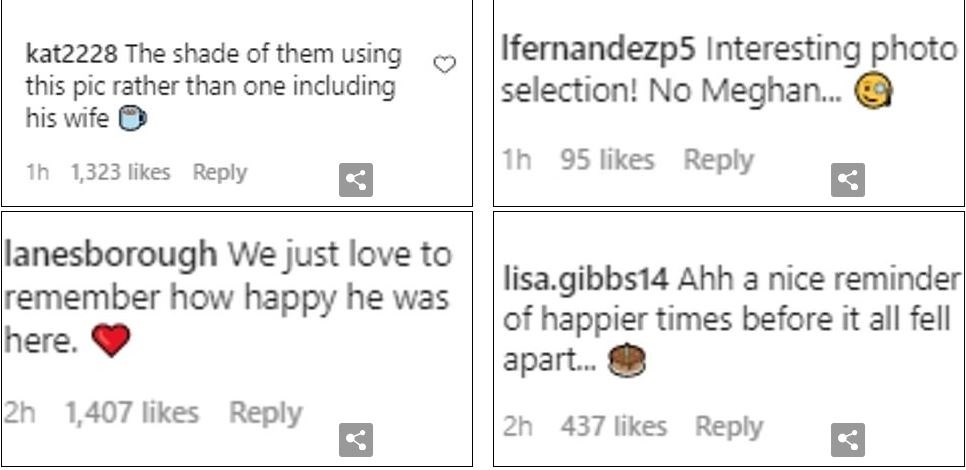Click share icon on lanesborough's comment
966x470 pixels.
356,439
